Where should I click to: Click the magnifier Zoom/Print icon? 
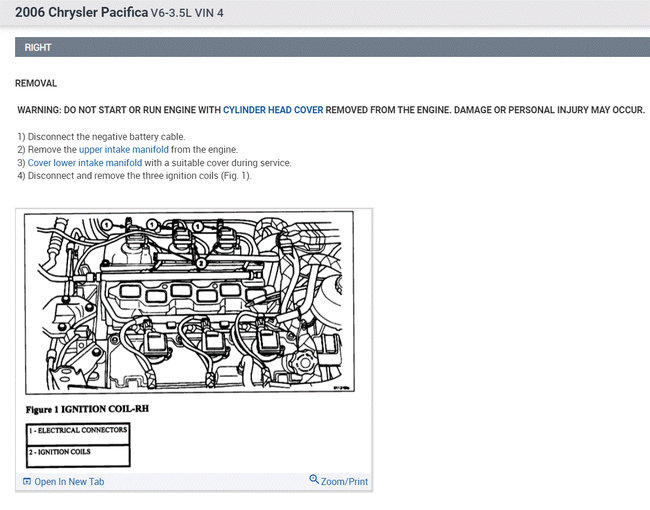click(x=314, y=480)
